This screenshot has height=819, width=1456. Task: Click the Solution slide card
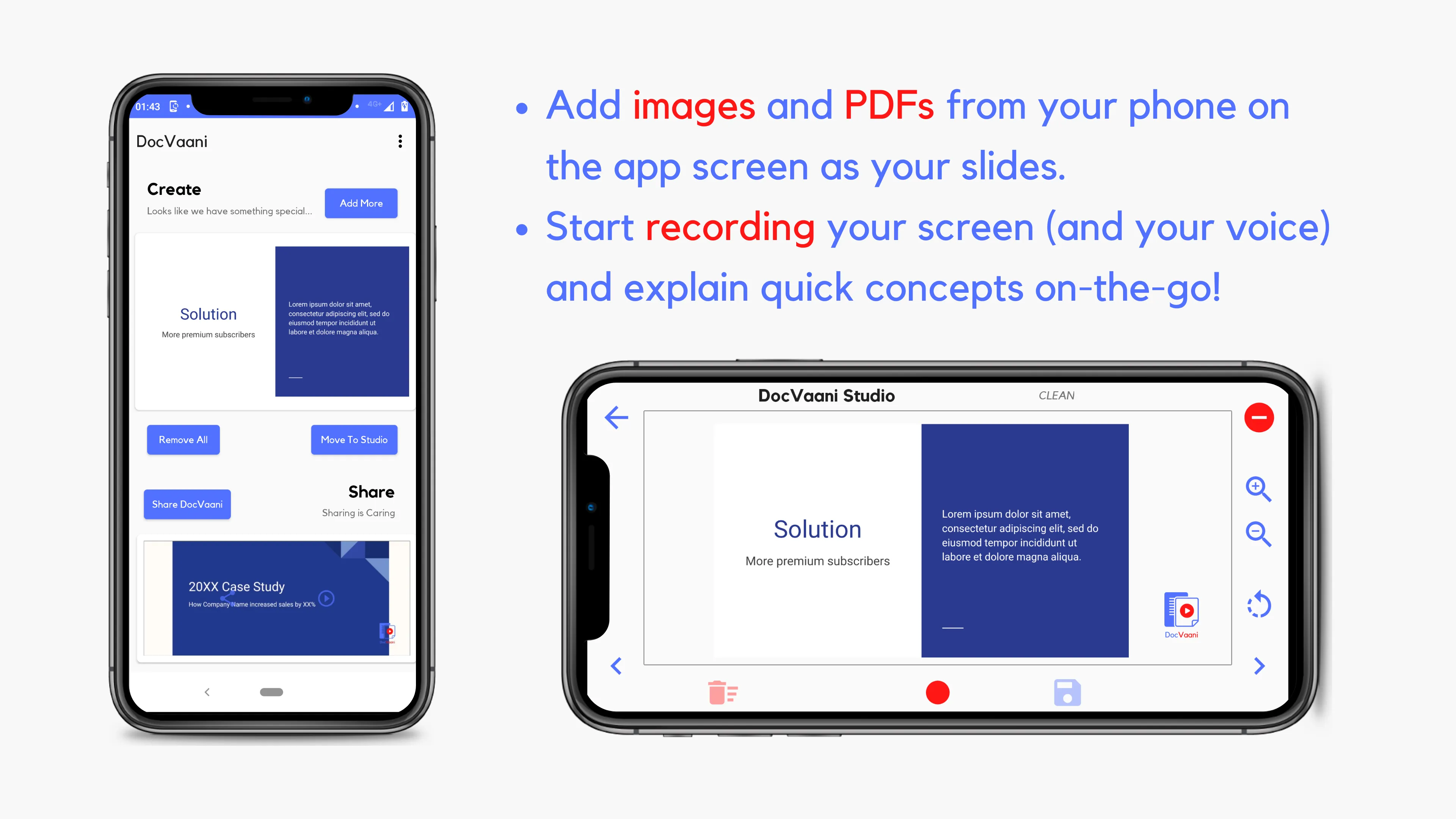(x=272, y=320)
